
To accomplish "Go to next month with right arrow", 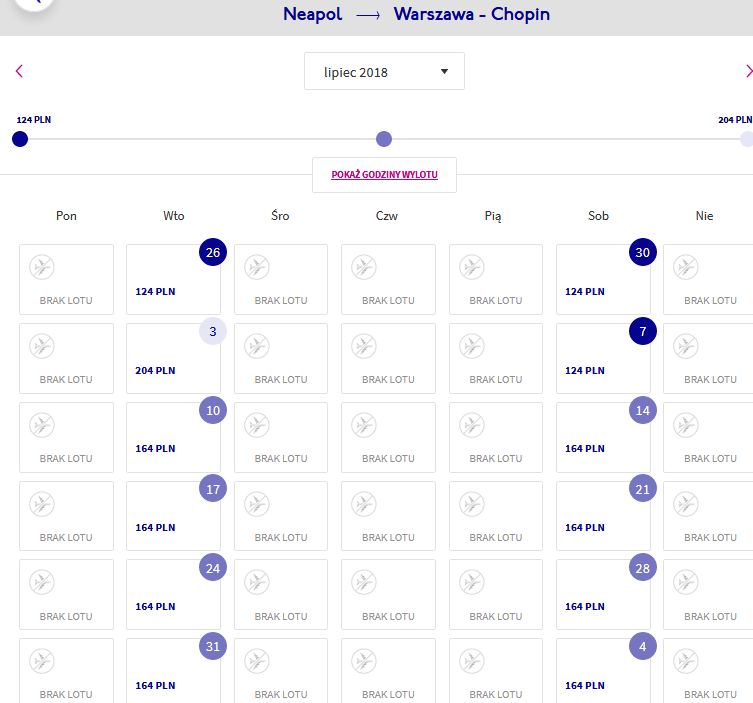I will [x=749, y=71].
